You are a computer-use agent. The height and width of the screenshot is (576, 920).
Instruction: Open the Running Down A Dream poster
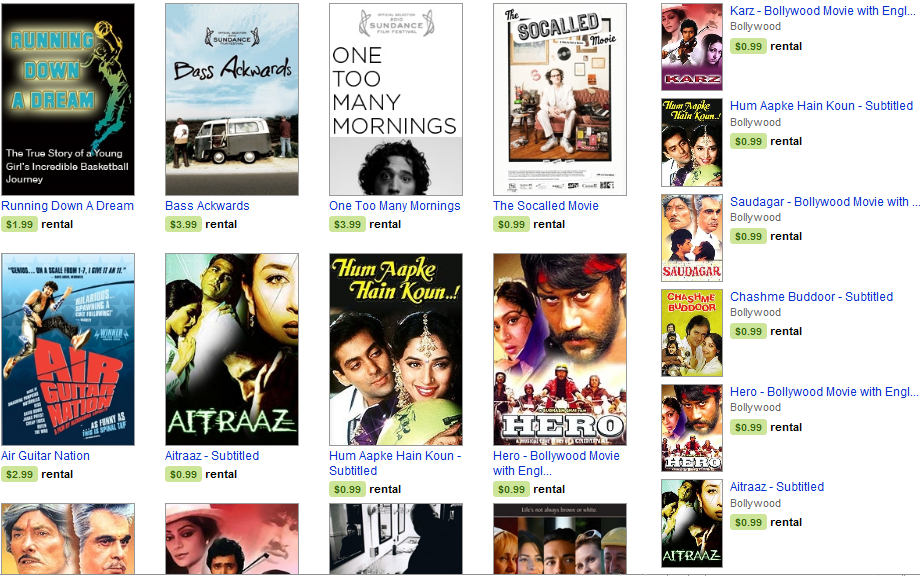click(67, 99)
